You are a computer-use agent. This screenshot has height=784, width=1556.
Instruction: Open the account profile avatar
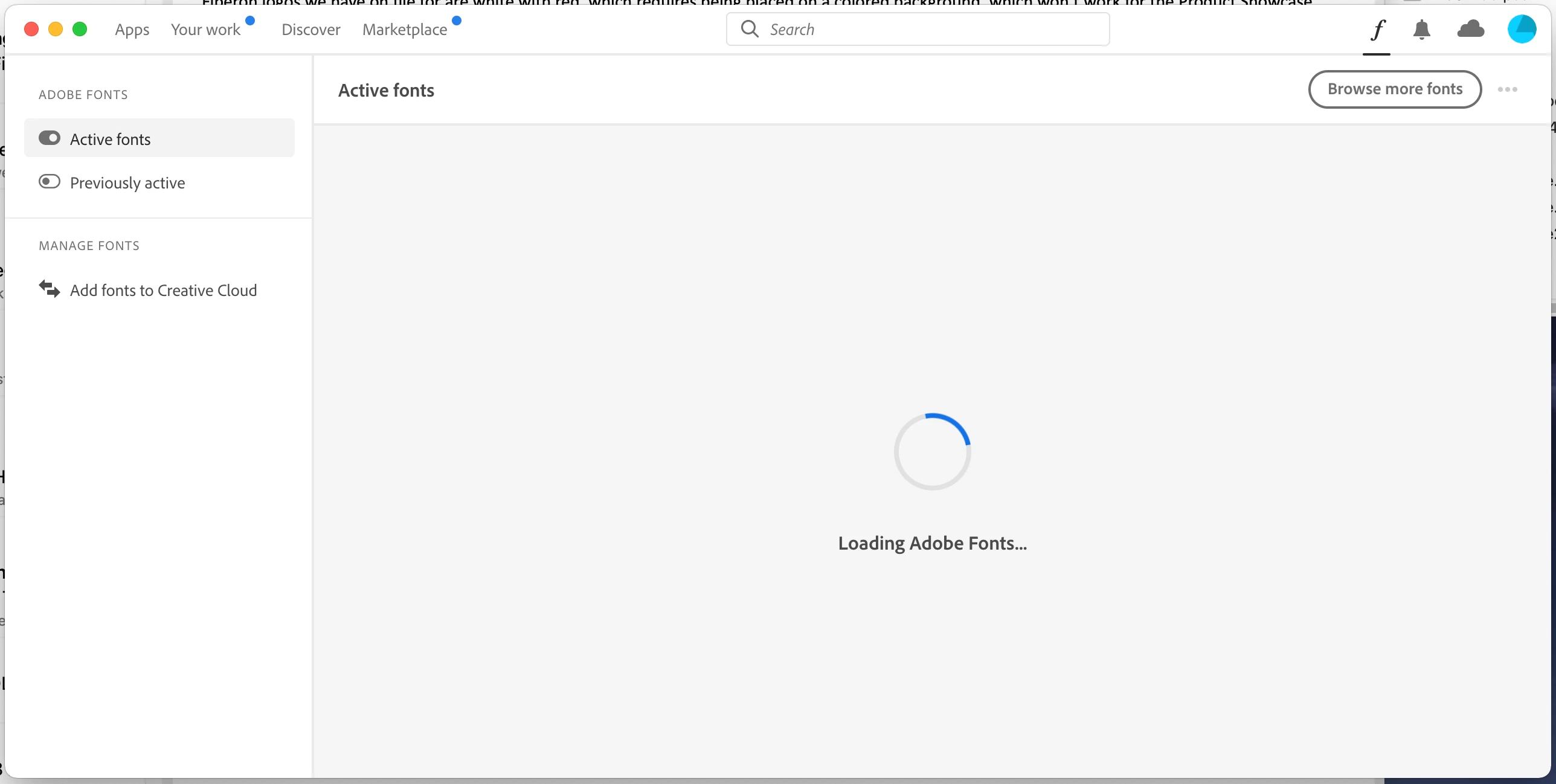click(1522, 29)
